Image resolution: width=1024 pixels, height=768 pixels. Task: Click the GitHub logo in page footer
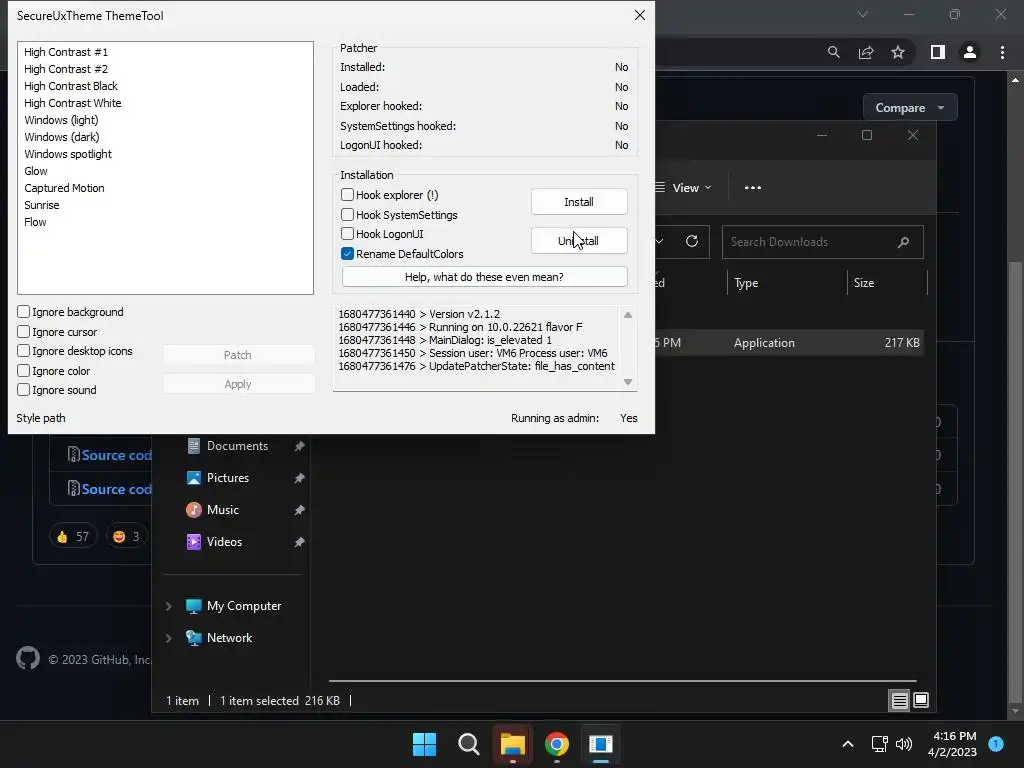[x=28, y=658]
